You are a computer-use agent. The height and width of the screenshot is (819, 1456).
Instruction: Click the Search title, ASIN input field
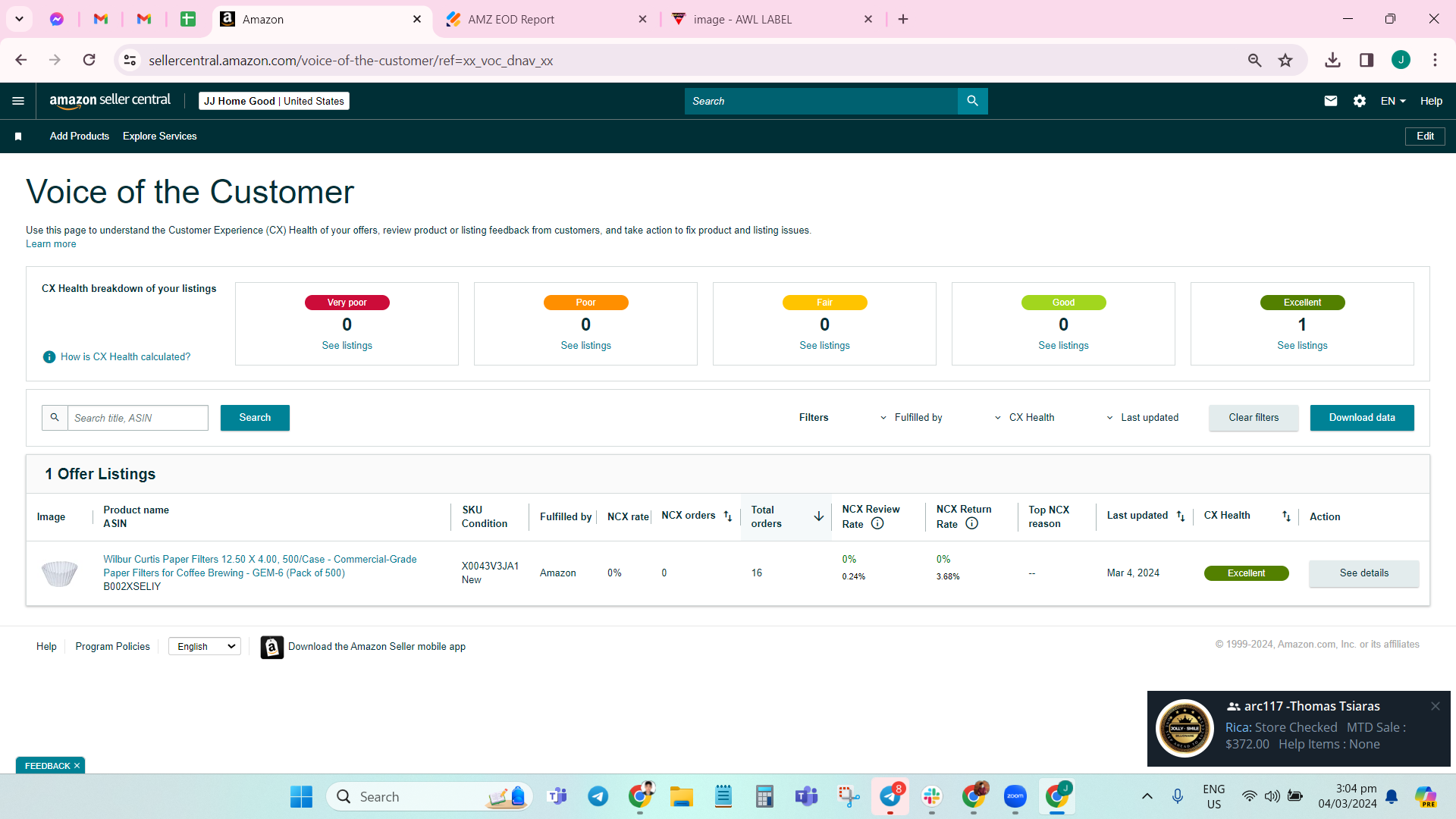138,418
